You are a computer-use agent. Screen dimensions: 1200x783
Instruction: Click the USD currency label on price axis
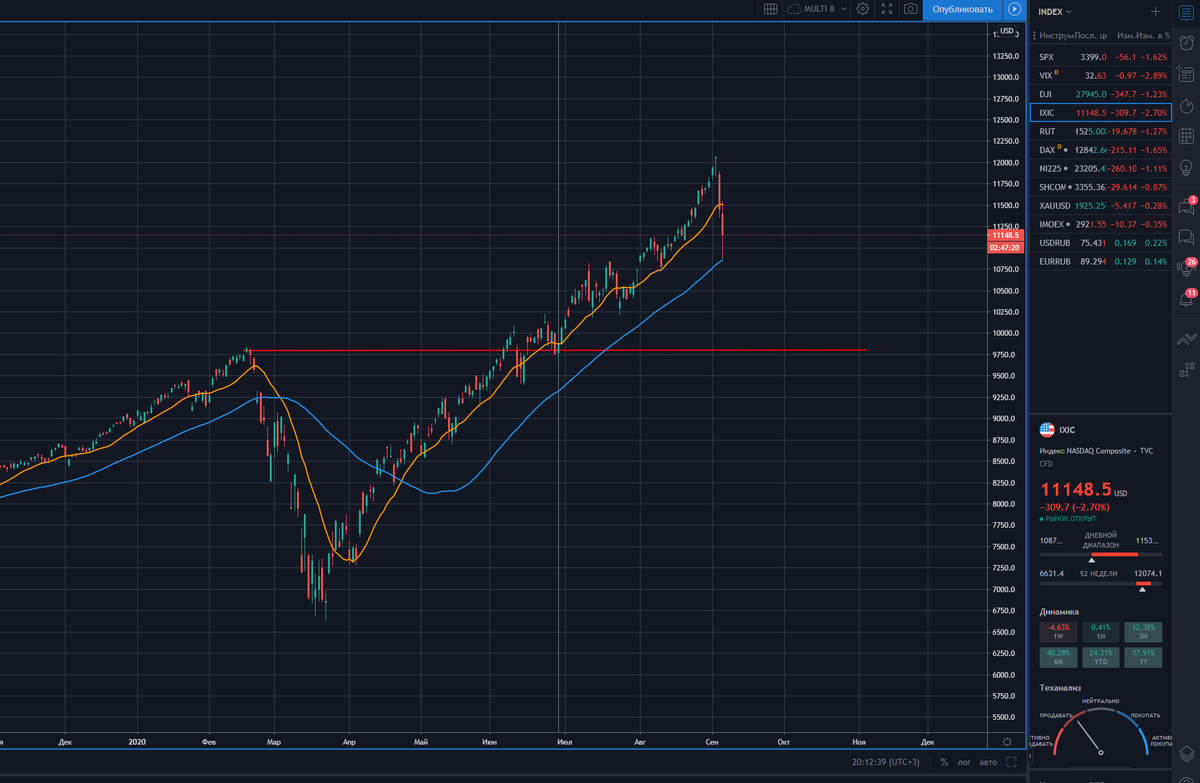point(1006,31)
